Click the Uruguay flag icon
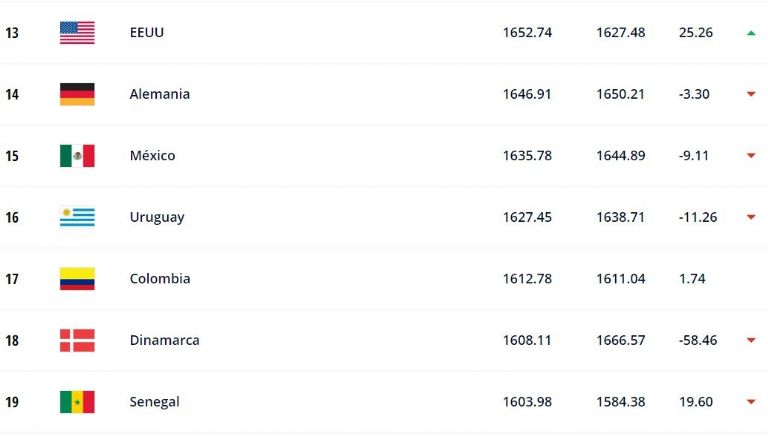Viewport: 768px width, 436px height. tap(77, 217)
